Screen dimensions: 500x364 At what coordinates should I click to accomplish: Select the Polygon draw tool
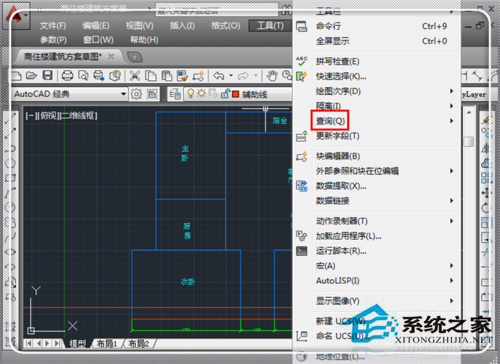tap(10, 163)
